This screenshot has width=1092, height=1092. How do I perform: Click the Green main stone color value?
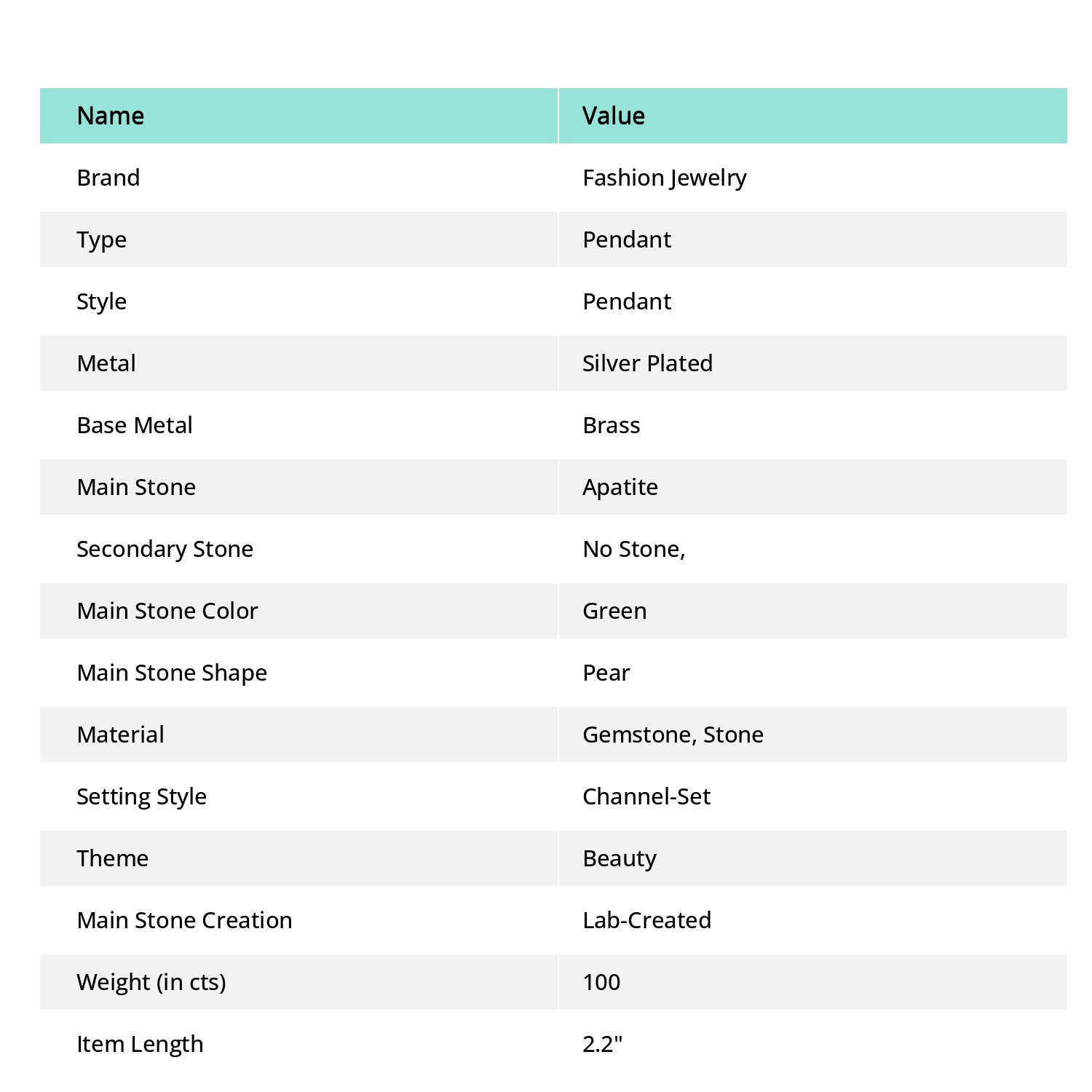point(614,611)
